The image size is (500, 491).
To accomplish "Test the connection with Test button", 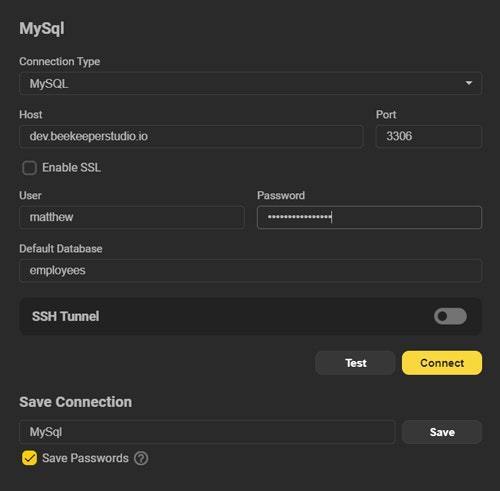I will point(355,363).
